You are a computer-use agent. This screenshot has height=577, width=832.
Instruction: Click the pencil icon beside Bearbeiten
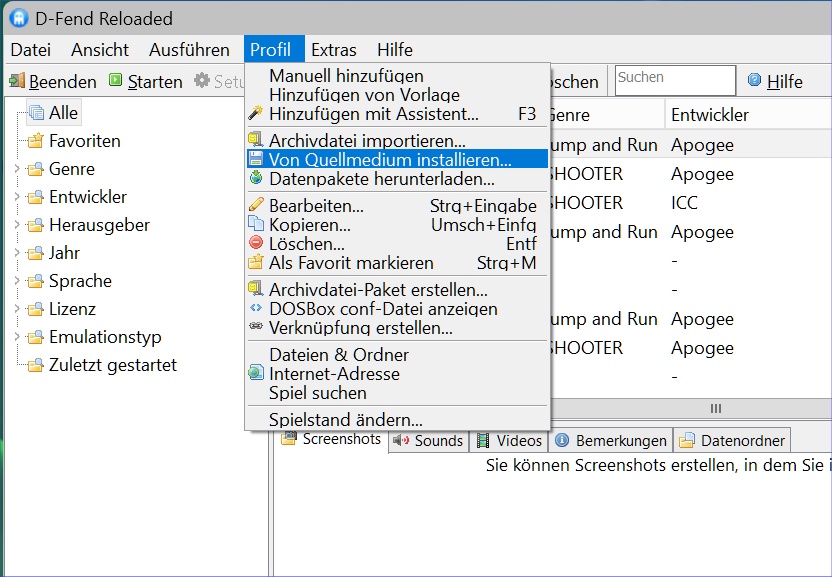tap(256, 204)
